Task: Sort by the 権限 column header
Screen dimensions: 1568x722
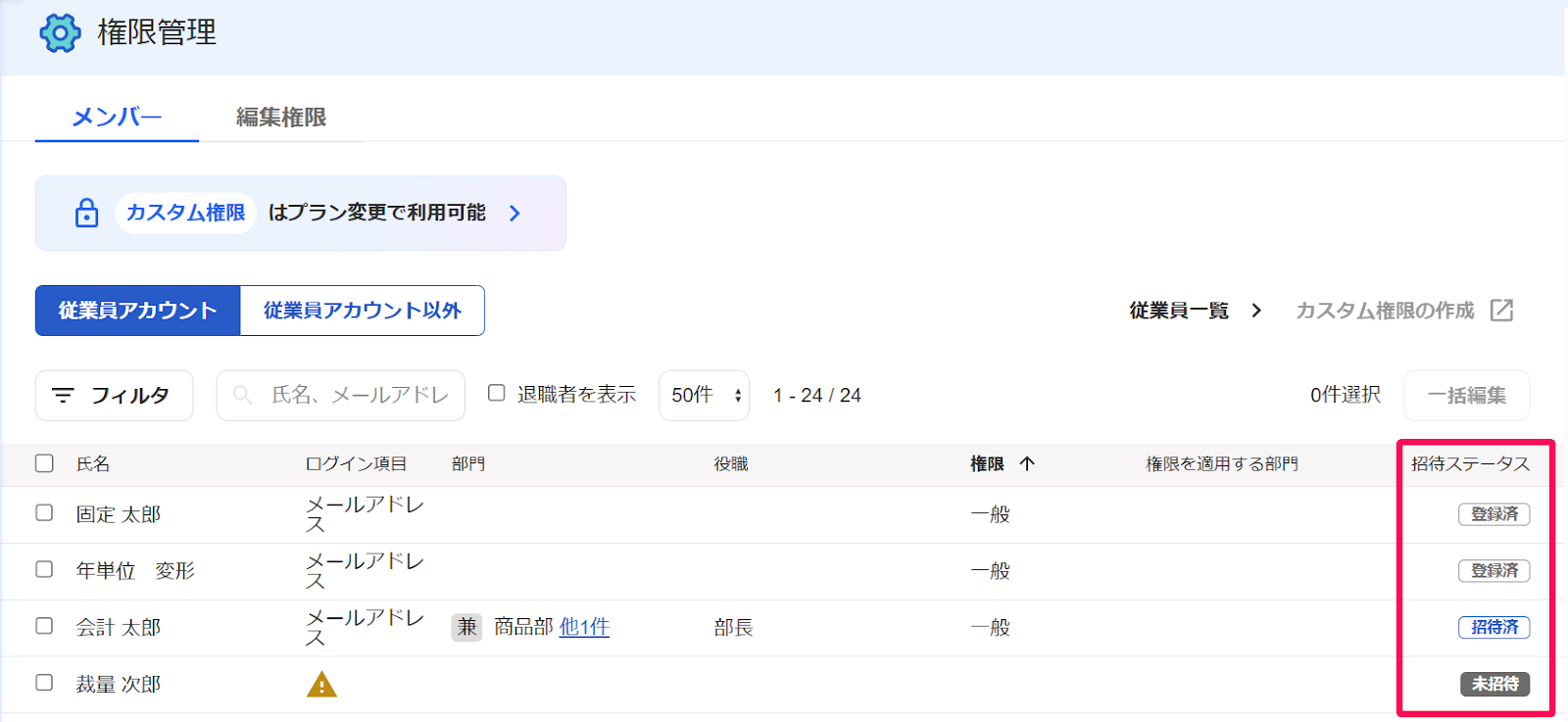Action: [x=987, y=463]
